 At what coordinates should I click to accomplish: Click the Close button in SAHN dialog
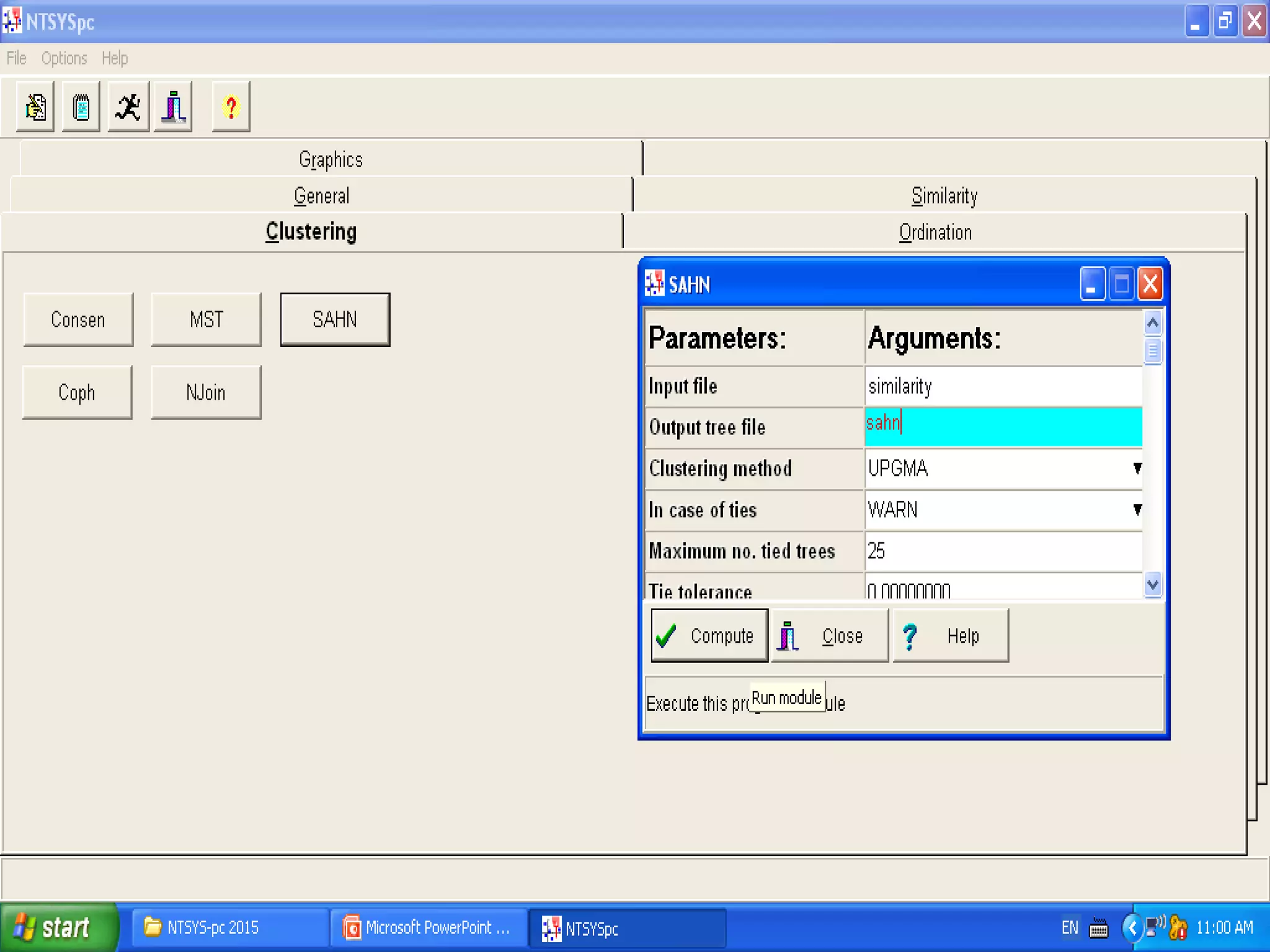[829, 636]
